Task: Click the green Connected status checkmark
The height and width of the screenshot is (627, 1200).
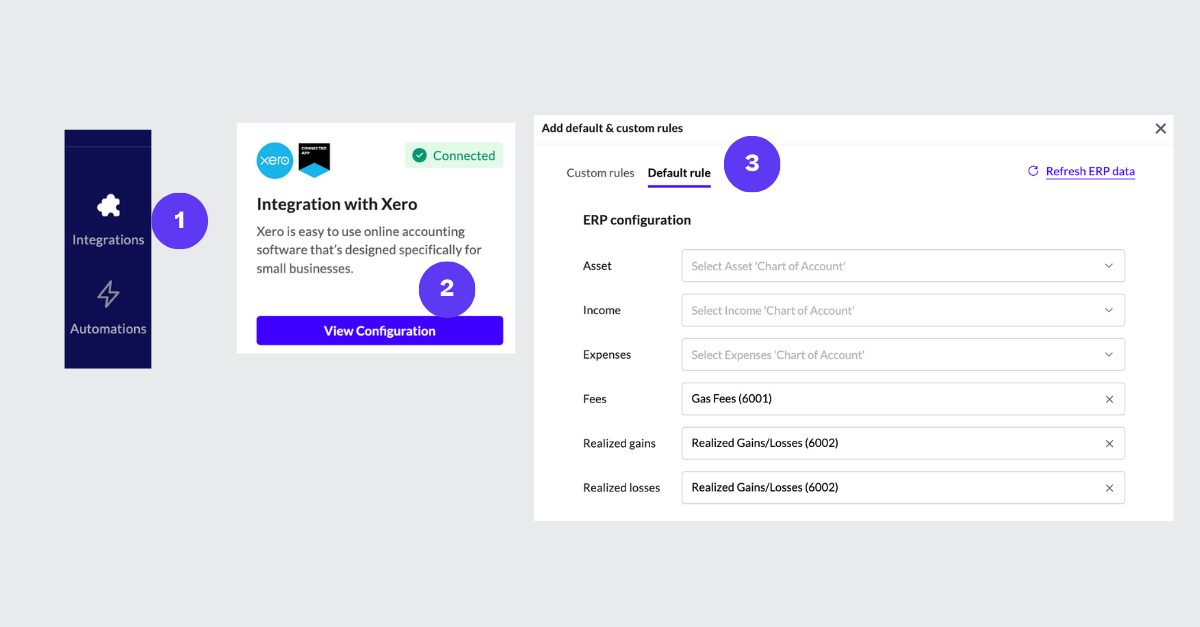Action: click(x=420, y=155)
